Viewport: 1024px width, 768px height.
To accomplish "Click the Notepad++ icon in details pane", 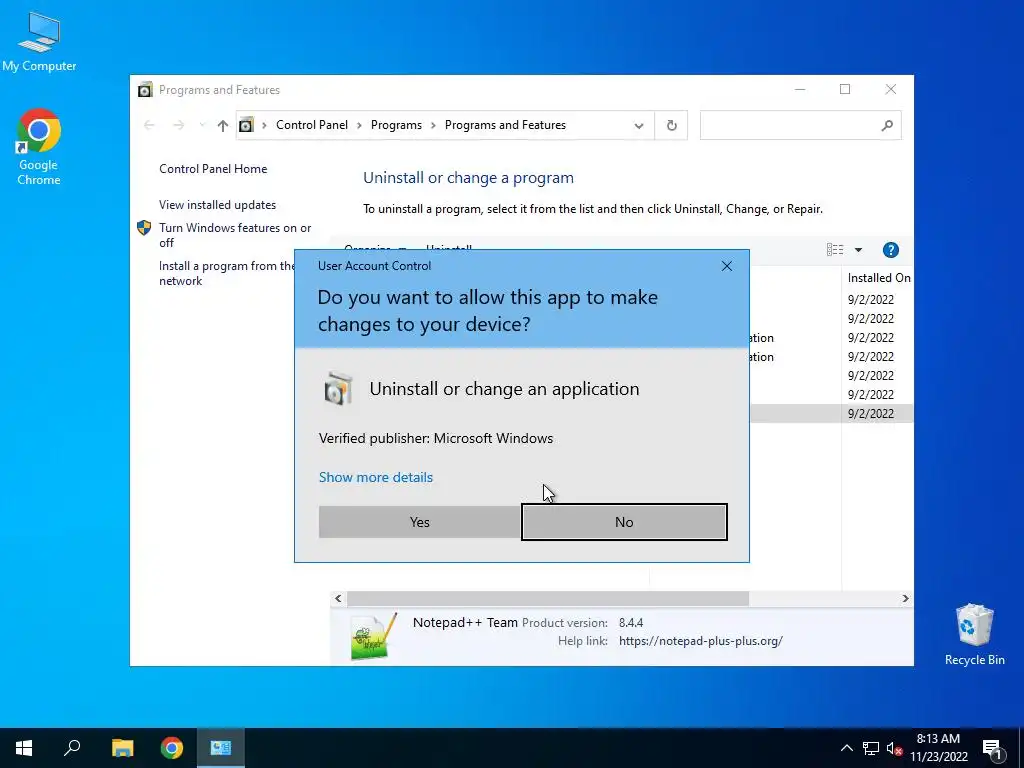I will click(x=374, y=637).
